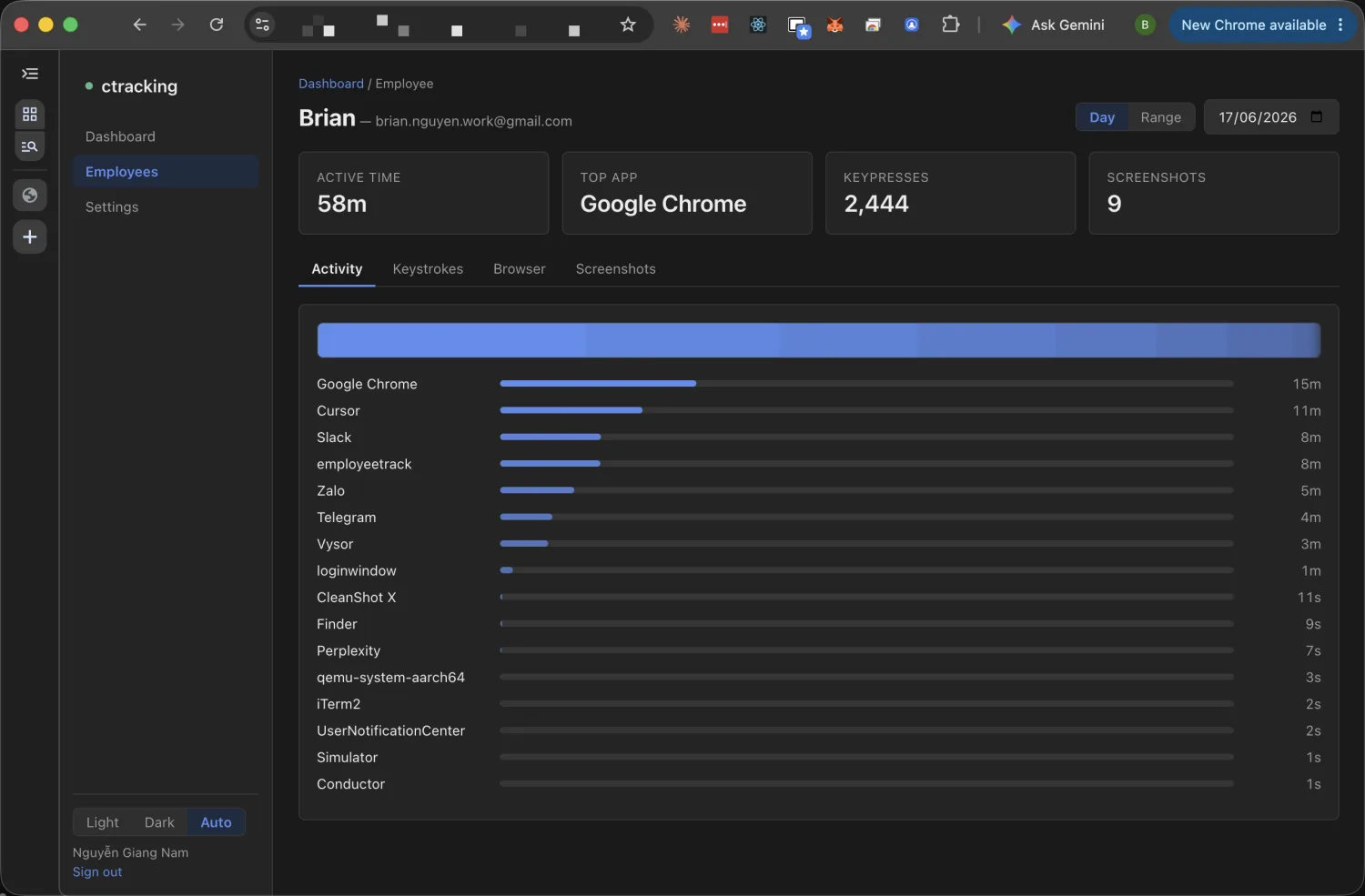
Task: Select the Auto theme option
Action: 216,822
